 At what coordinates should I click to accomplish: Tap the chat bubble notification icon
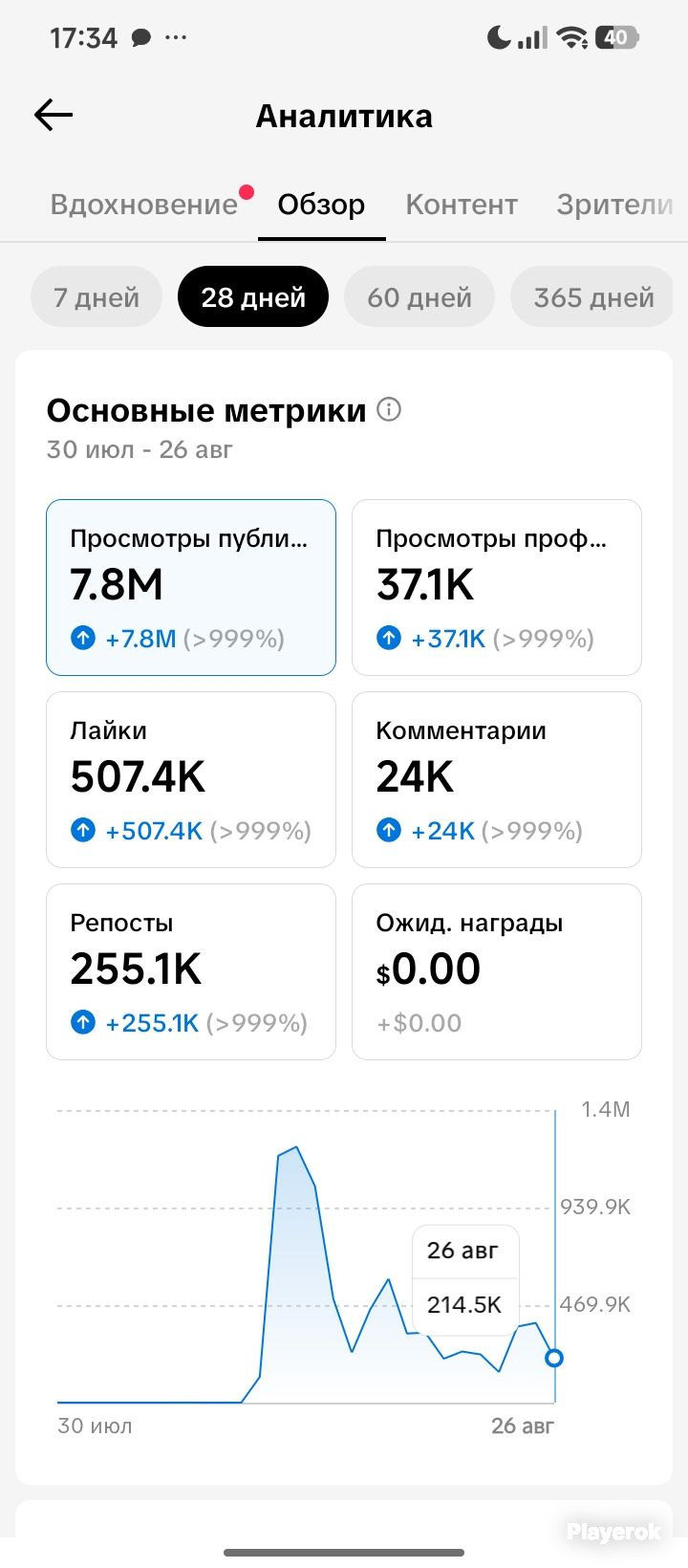(x=141, y=38)
